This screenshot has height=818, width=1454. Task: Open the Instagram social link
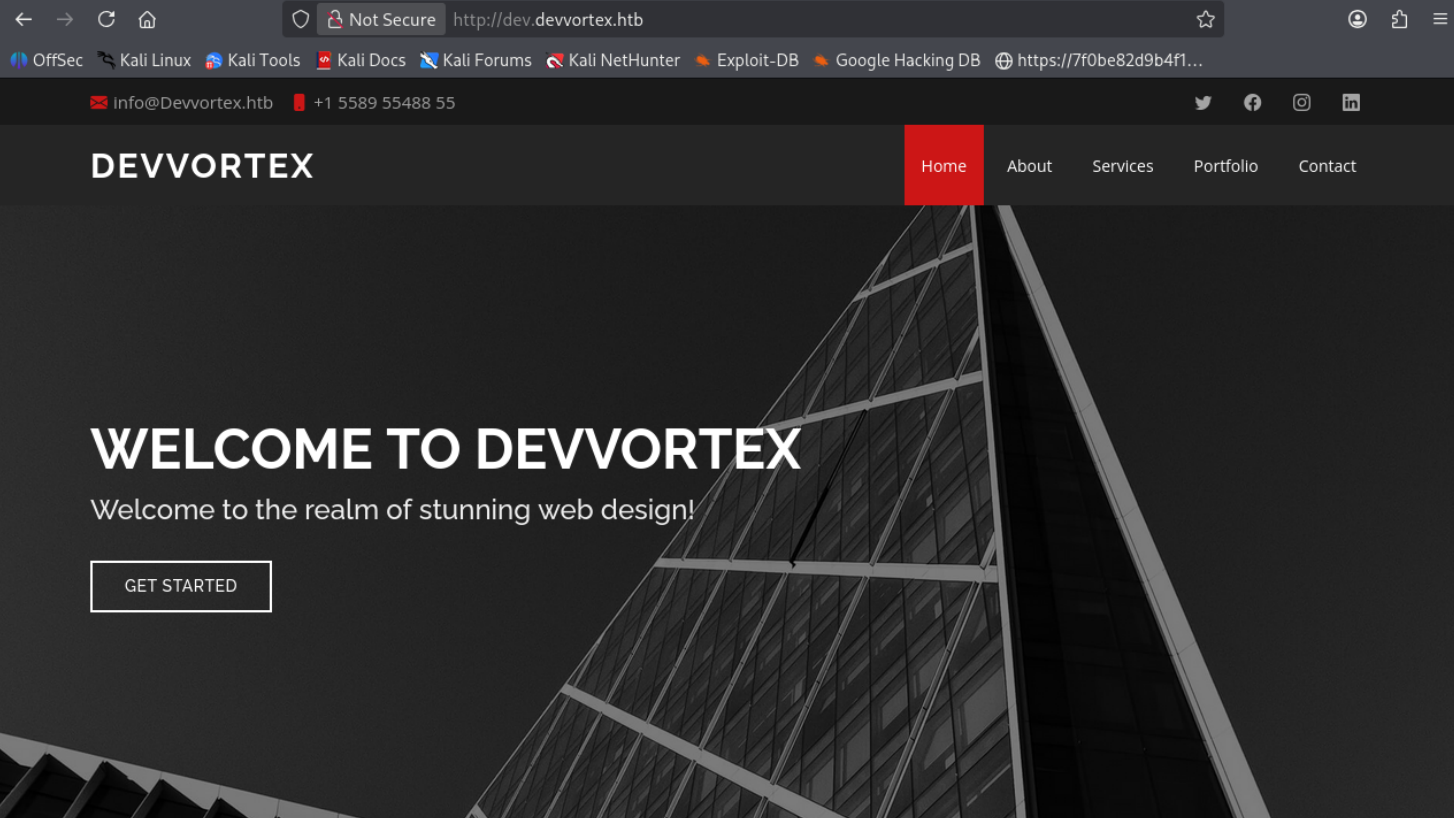click(x=1301, y=102)
